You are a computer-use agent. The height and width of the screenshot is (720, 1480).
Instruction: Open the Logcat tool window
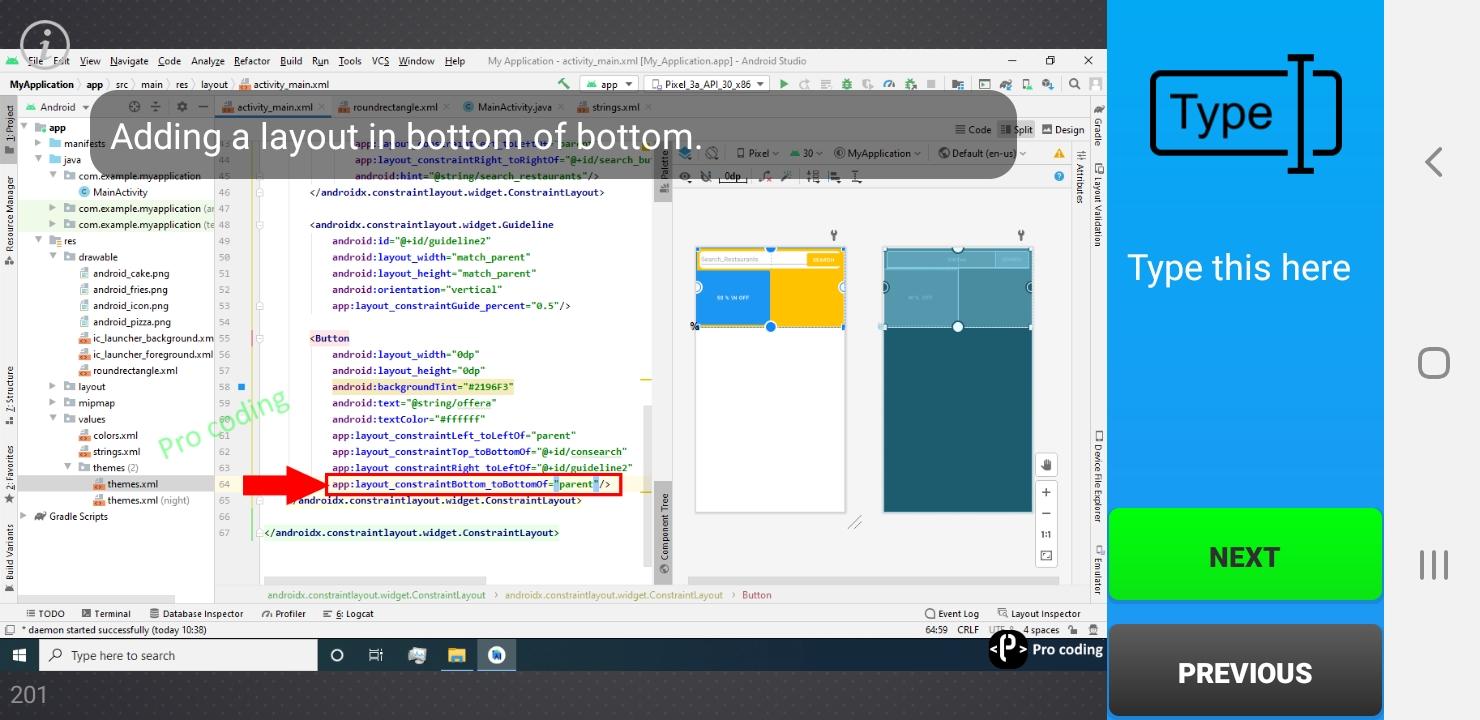pyautogui.click(x=347, y=614)
